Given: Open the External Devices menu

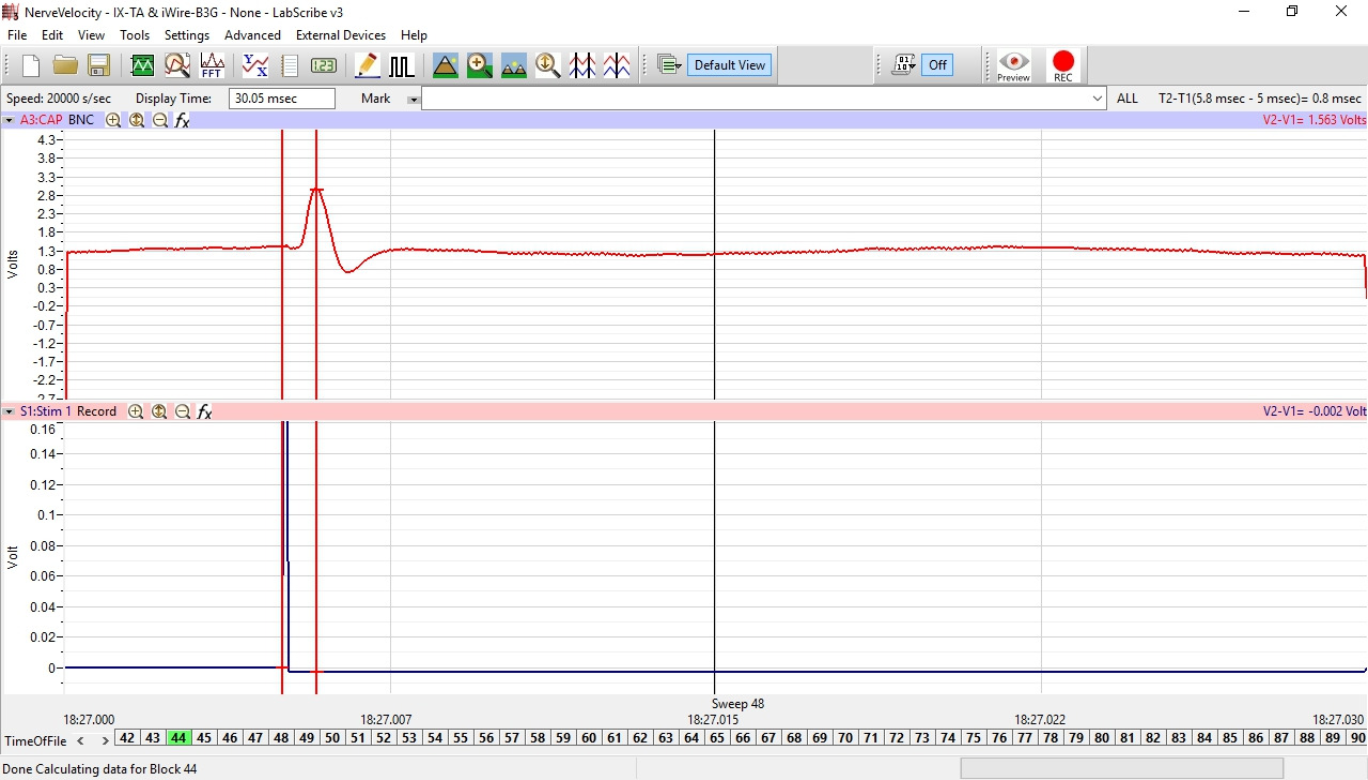Looking at the screenshot, I should pos(340,35).
